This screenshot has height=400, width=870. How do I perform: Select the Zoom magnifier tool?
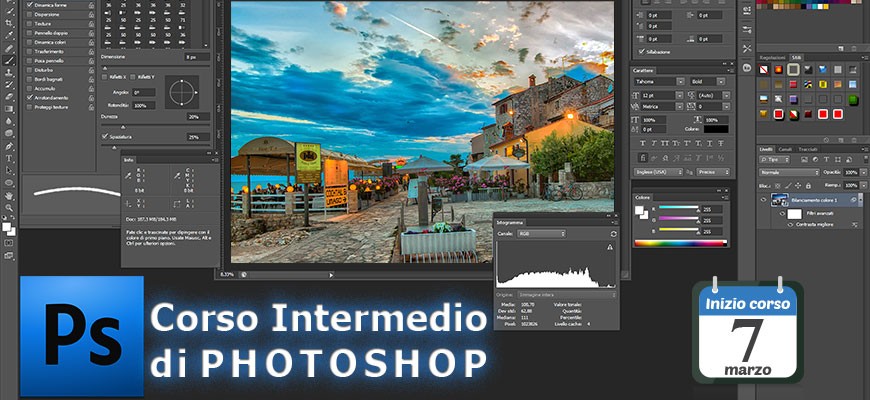(9, 208)
